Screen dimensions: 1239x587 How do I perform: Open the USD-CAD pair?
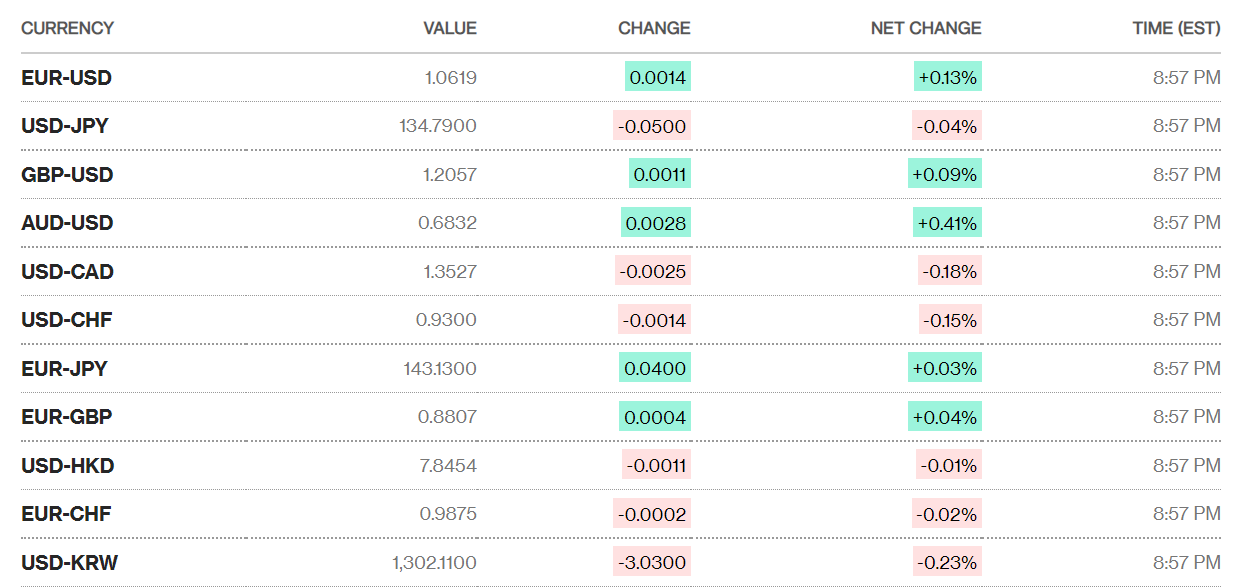(67, 272)
